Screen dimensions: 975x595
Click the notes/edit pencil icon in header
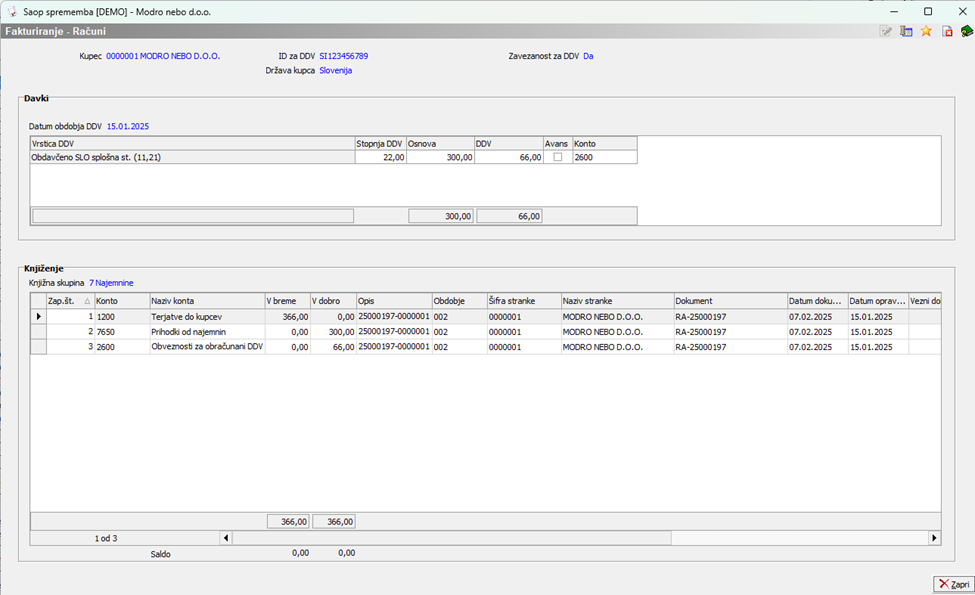click(886, 31)
